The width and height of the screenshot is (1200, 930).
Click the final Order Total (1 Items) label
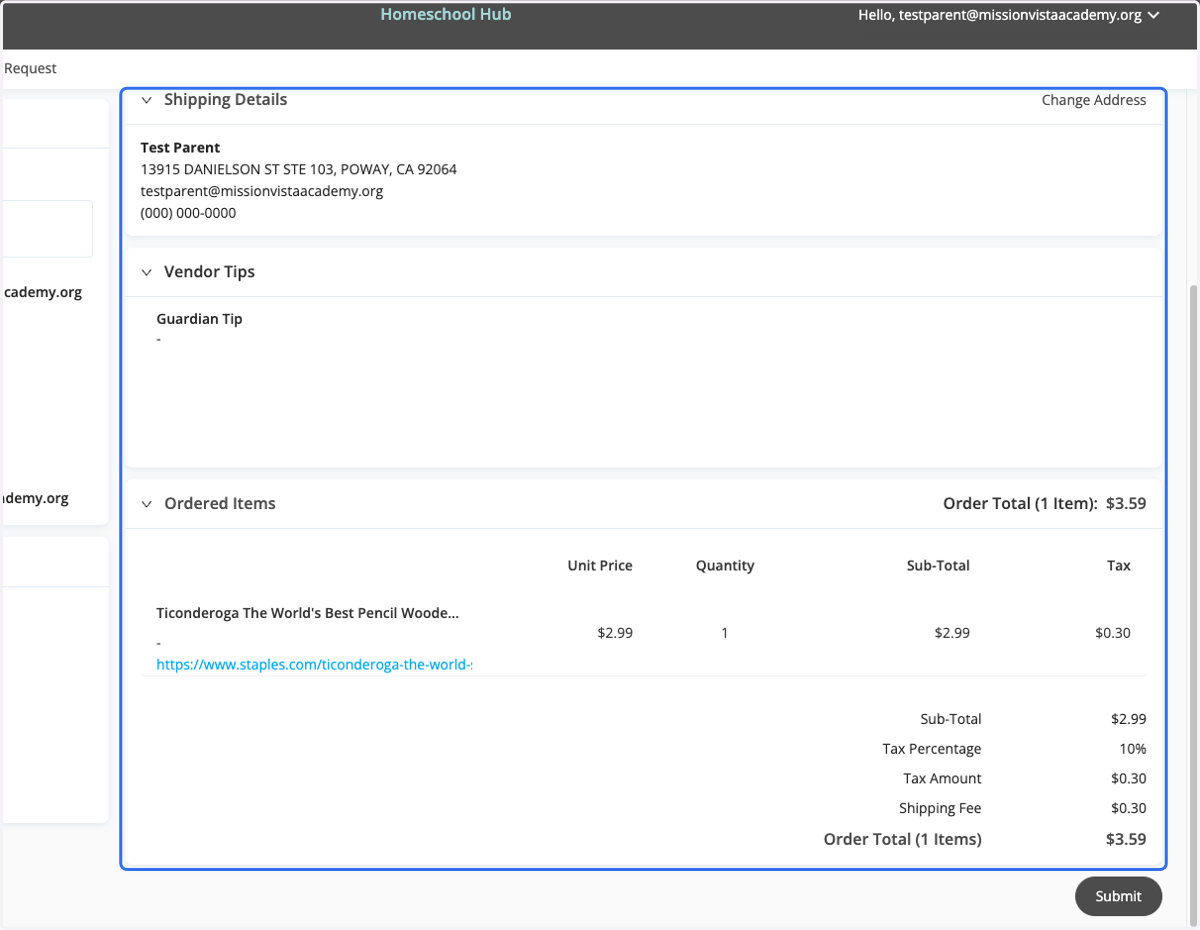tap(902, 840)
